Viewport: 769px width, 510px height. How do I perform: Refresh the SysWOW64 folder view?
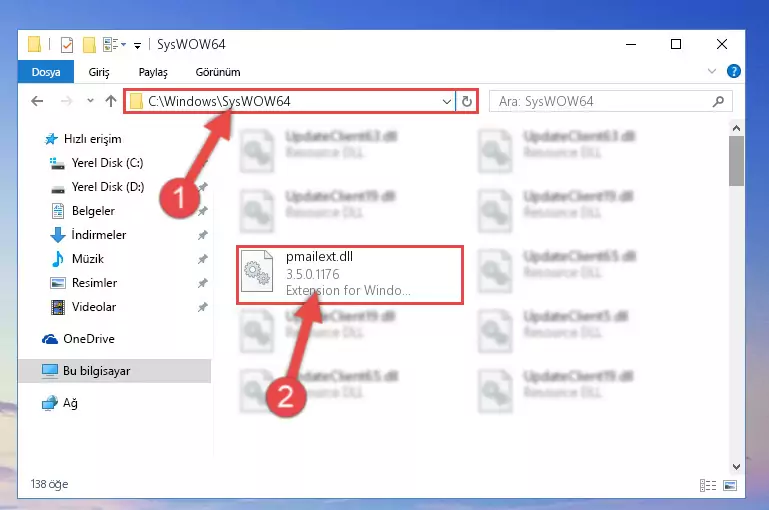(x=467, y=102)
